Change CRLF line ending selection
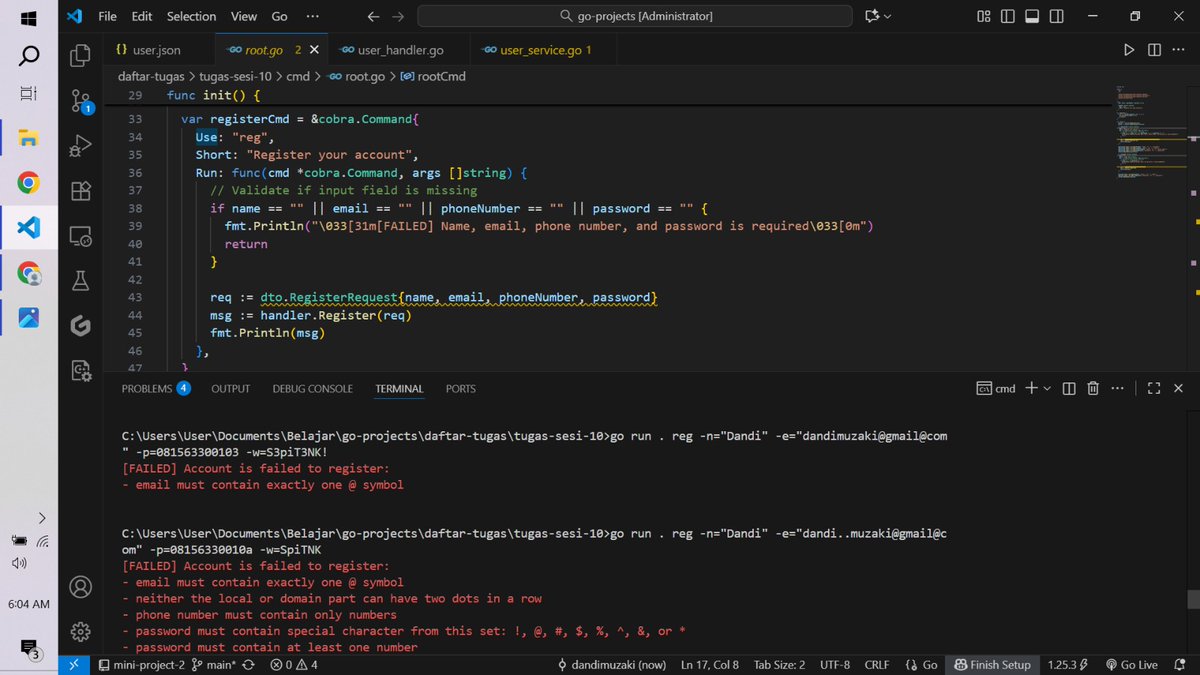The image size is (1200, 675). pos(877,665)
